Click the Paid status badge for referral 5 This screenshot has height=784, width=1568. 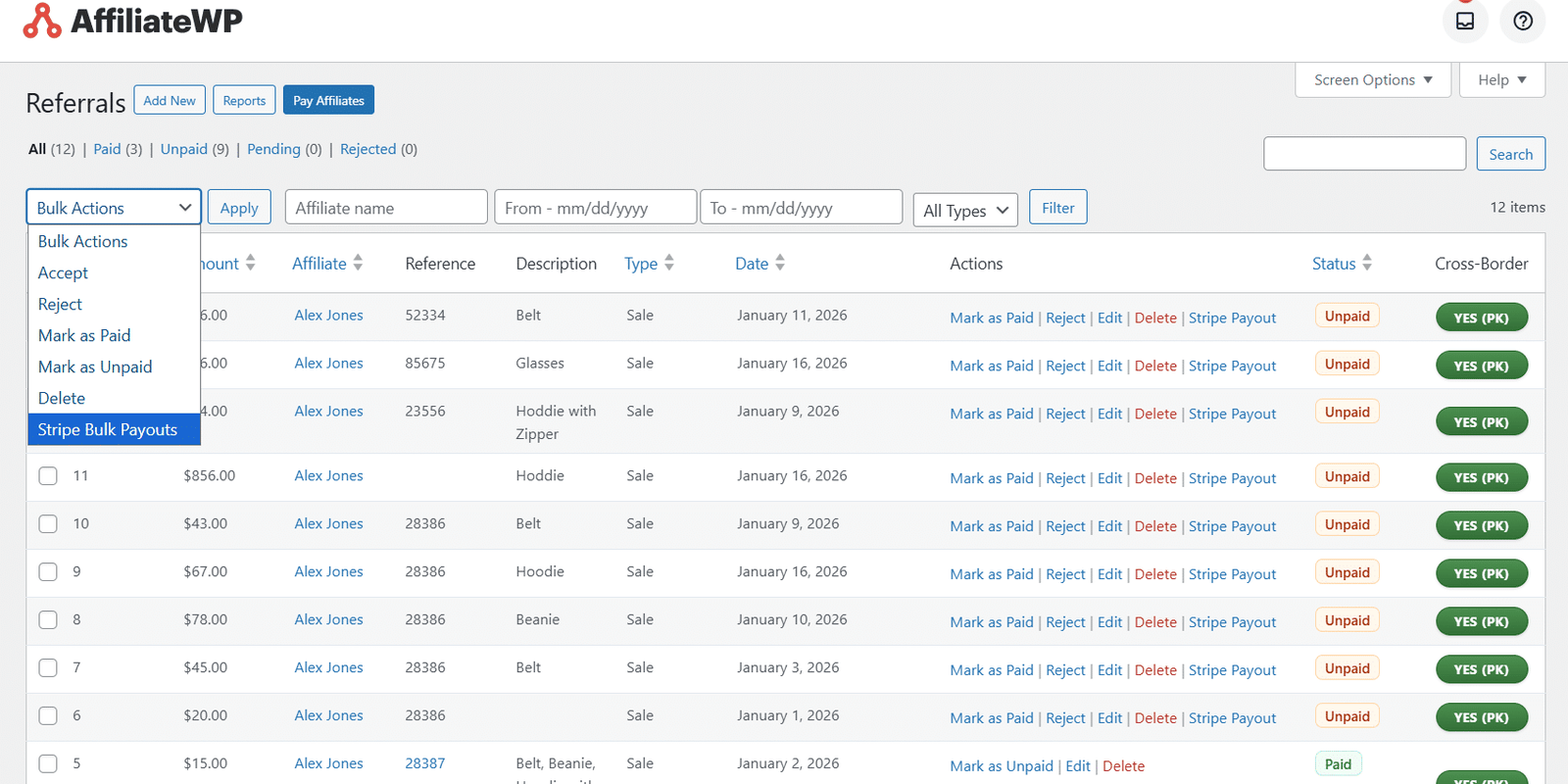click(1338, 764)
